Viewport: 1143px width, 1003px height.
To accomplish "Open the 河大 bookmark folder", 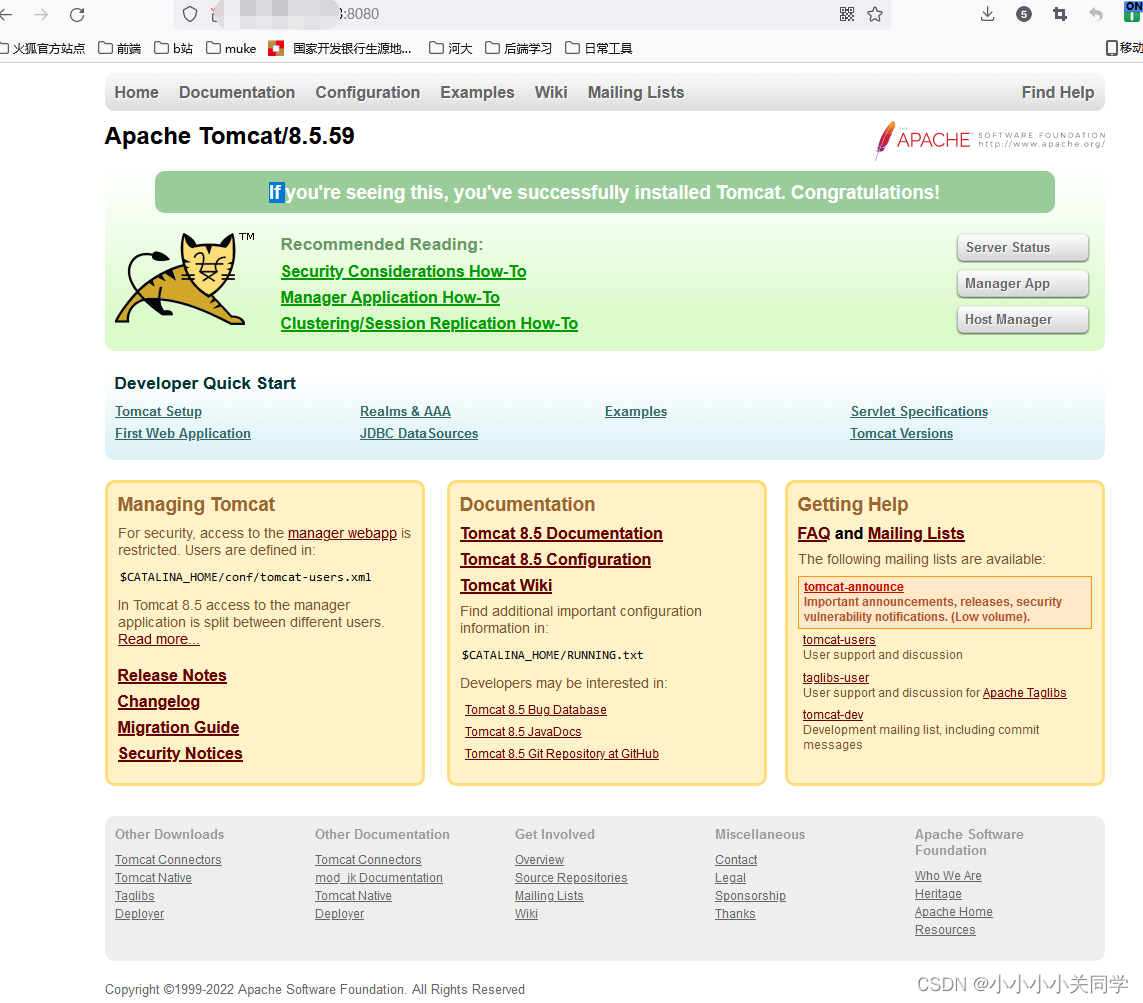I will [x=450, y=48].
